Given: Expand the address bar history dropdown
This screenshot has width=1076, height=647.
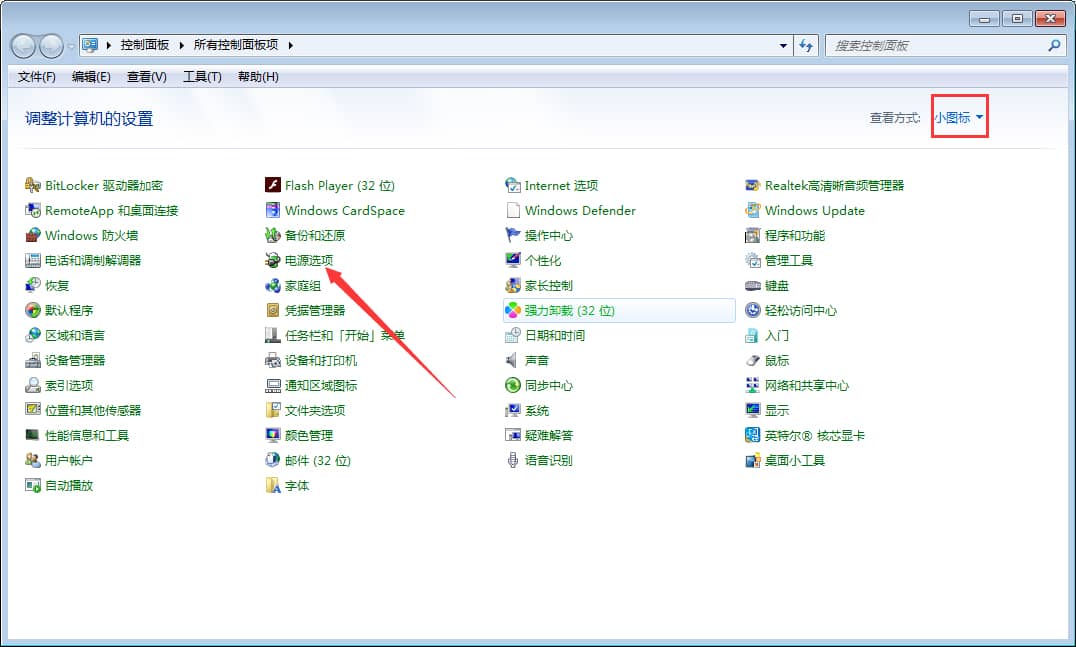Looking at the screenshot, I should (783, 44).
